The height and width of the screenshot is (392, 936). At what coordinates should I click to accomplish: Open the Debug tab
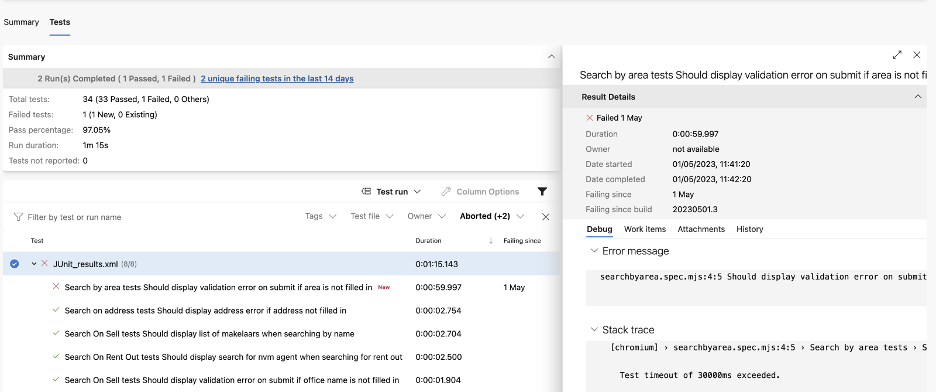[x=599, y=229]
